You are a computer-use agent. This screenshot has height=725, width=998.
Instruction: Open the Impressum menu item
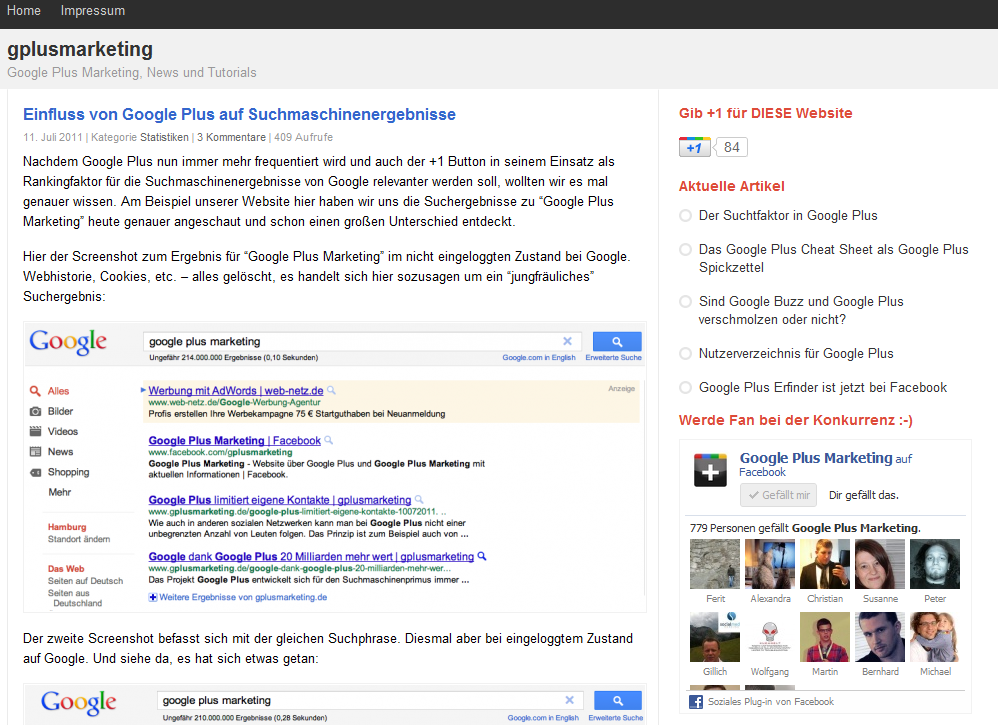coord(93,11)
